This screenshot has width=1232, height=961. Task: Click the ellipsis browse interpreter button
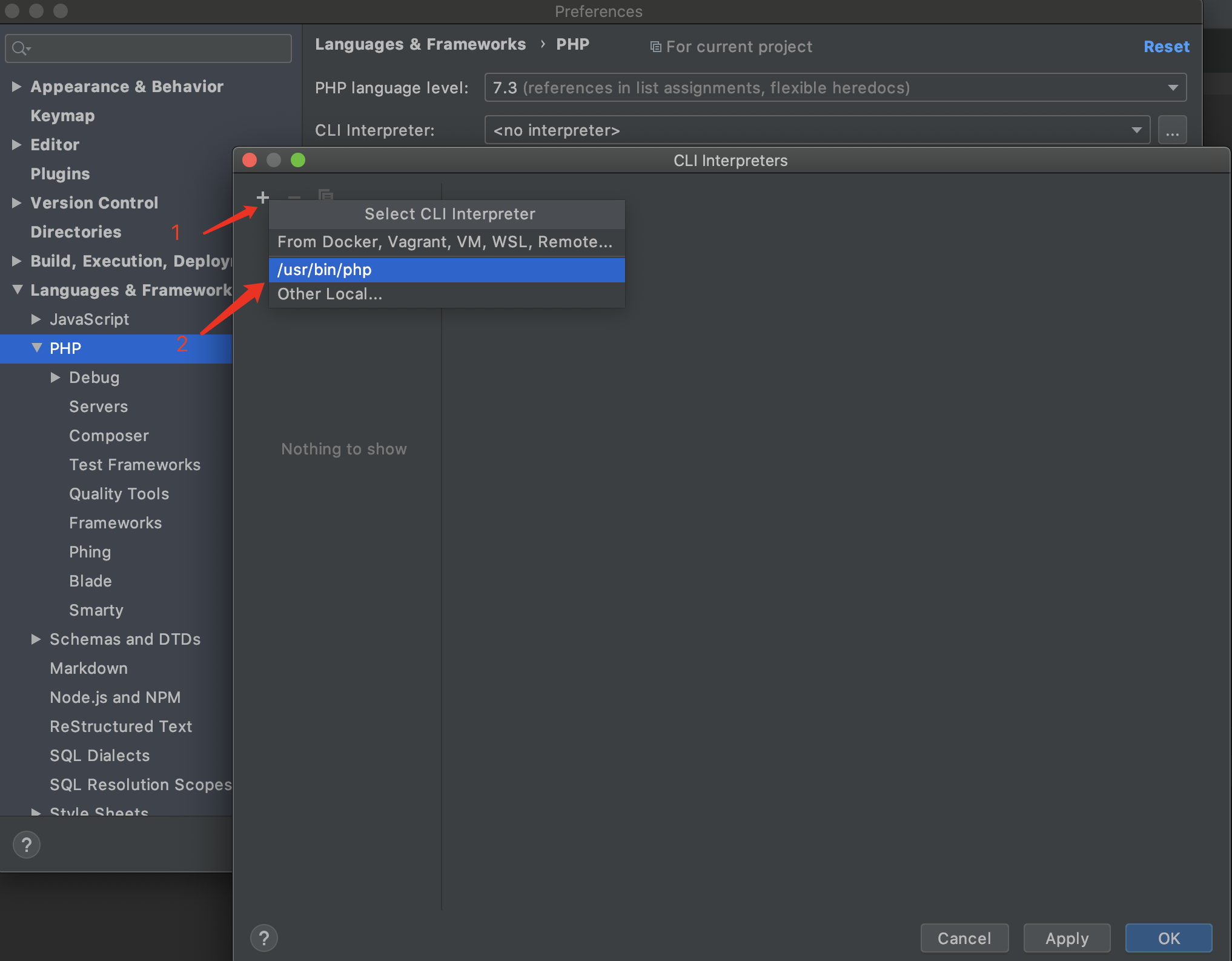coord(1172,130)
